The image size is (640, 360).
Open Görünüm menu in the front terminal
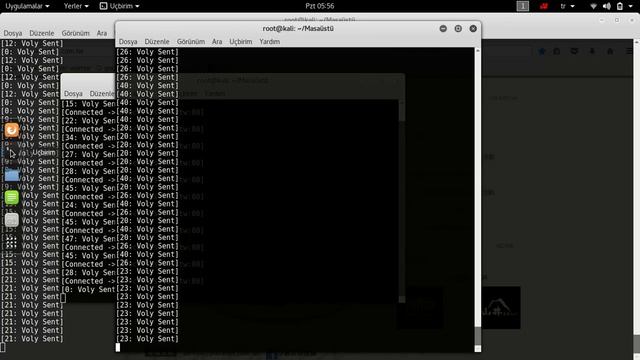click(191, 42)
